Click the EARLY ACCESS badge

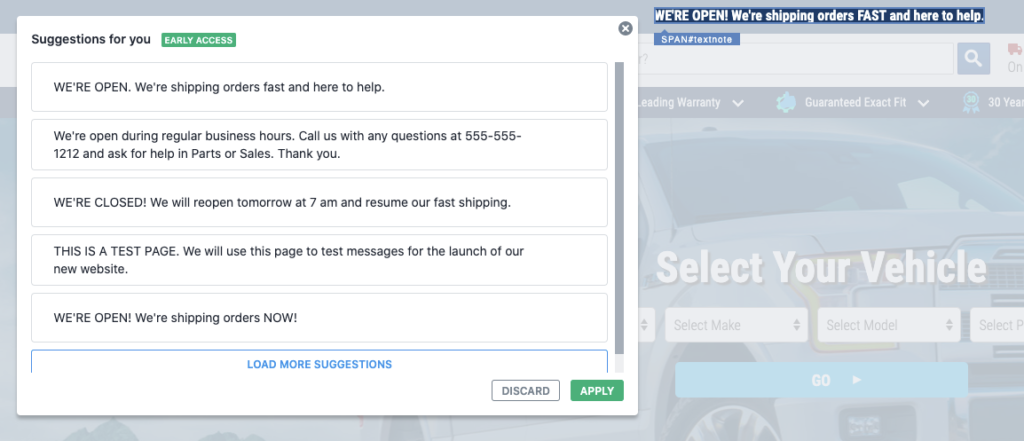[x=199, y=40]
